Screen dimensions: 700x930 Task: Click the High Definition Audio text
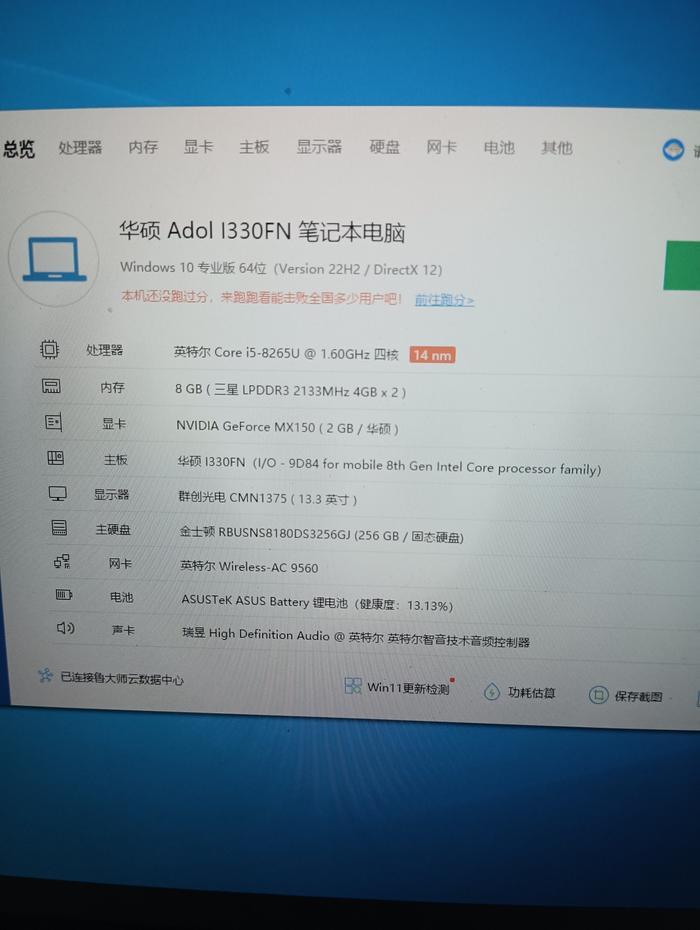click(355, 636)
